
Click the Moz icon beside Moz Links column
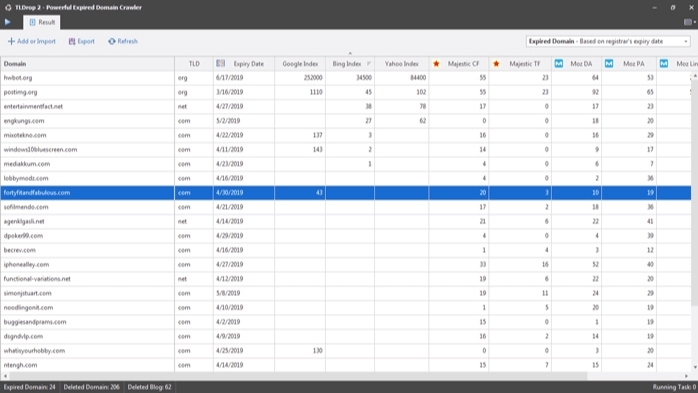664,64
